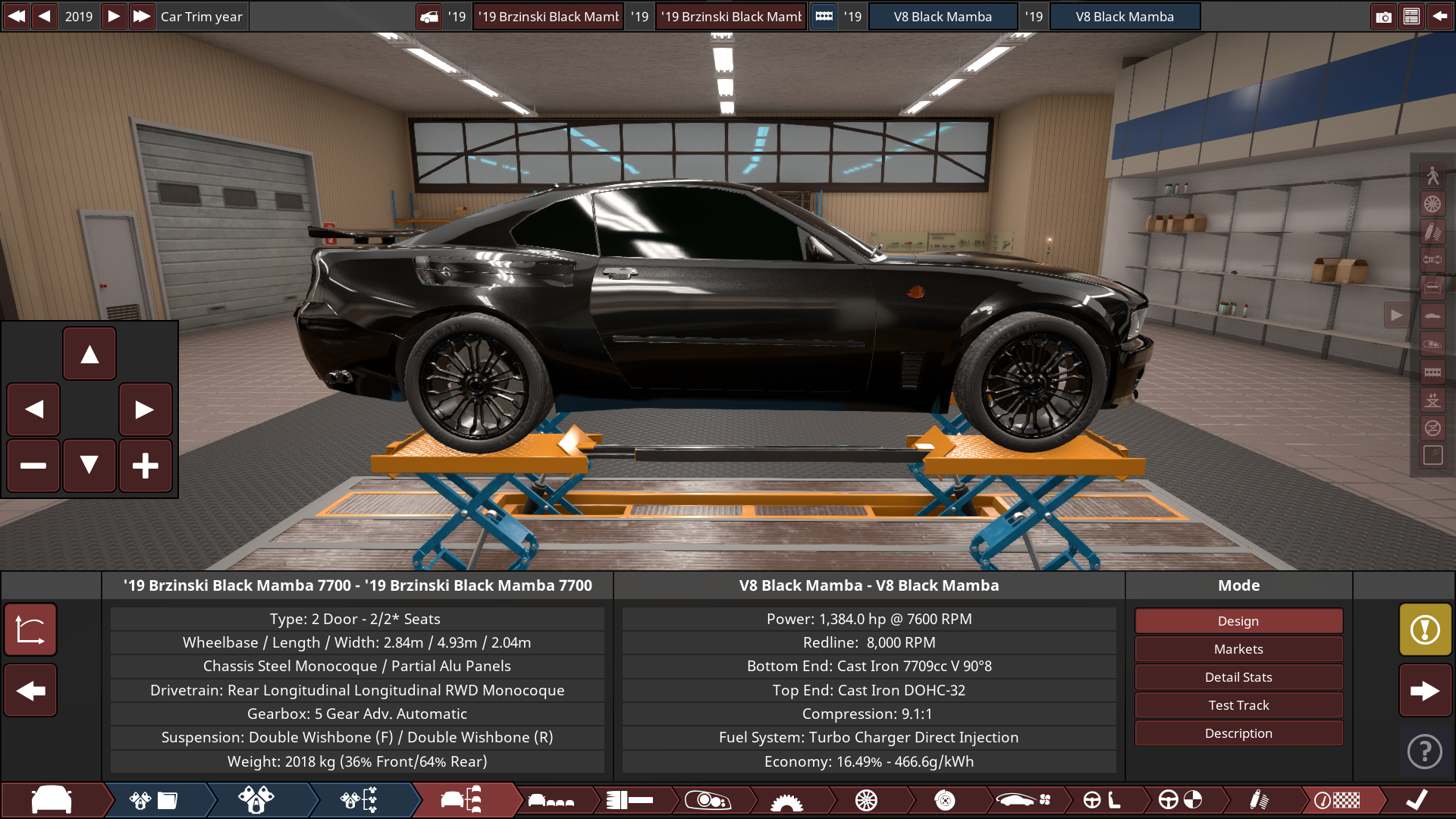Toggle wheel visibility icon in side panel
Viewport: 1456px width, 819px height.
[x=1432, y=203]
